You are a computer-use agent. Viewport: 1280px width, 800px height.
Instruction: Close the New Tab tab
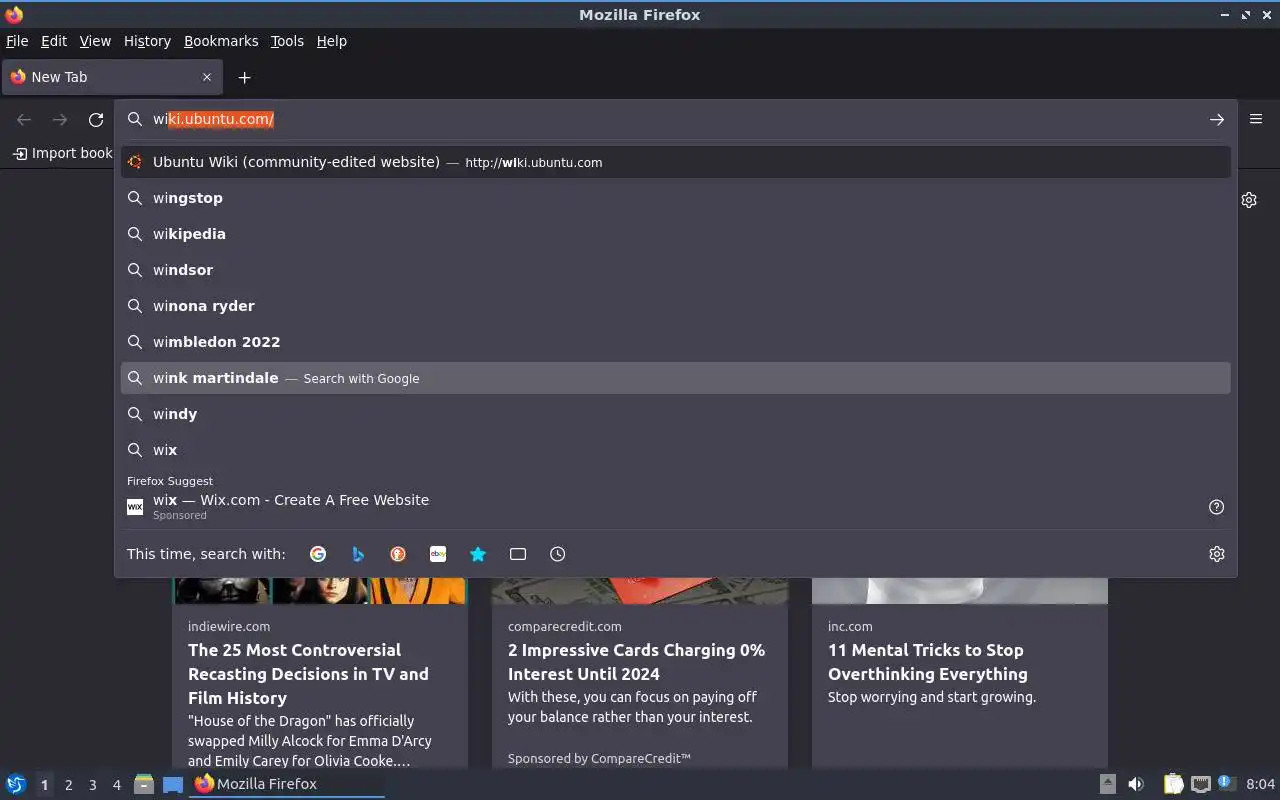tap(207, 77)
